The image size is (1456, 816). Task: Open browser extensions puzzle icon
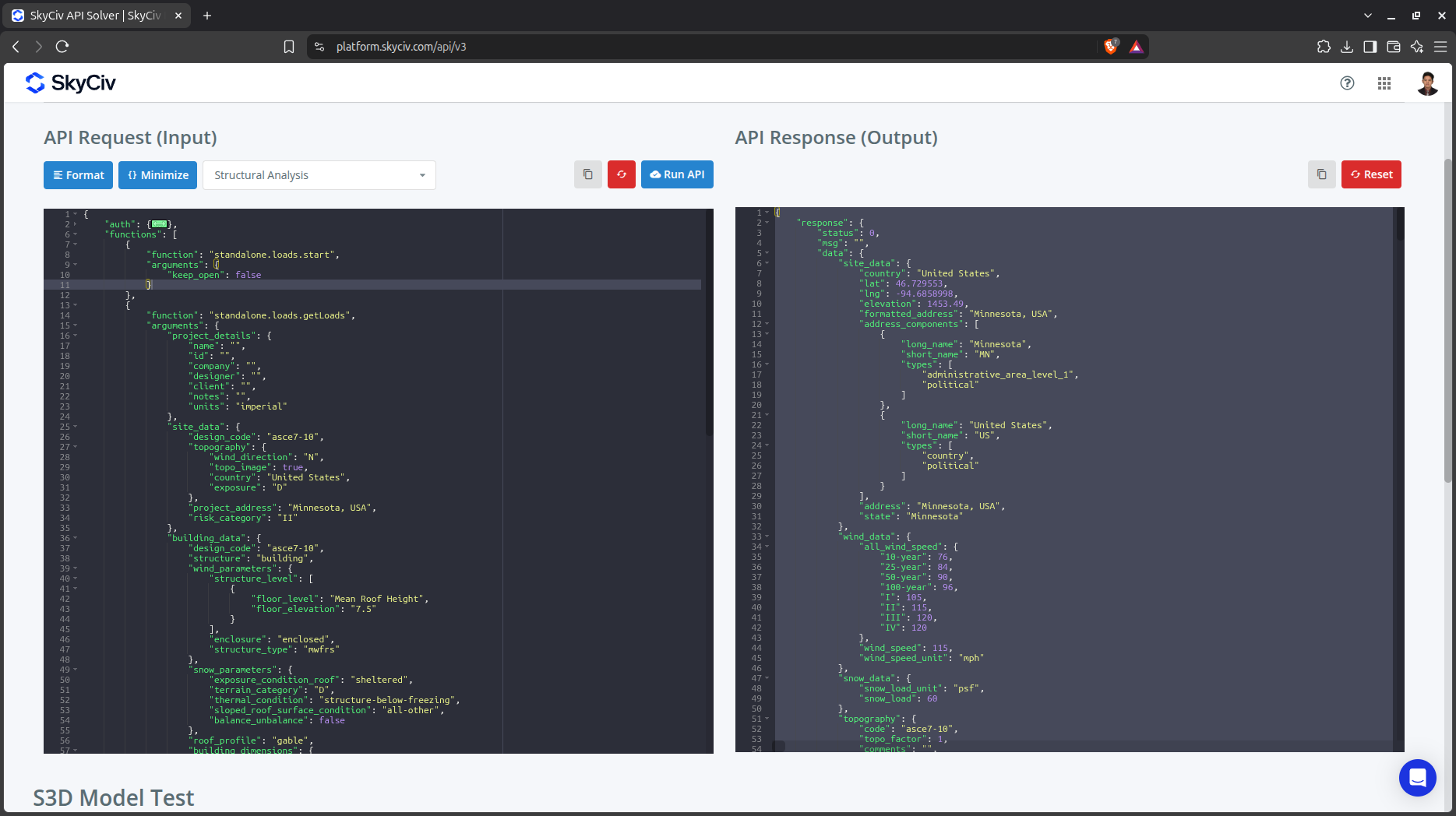1324,47
